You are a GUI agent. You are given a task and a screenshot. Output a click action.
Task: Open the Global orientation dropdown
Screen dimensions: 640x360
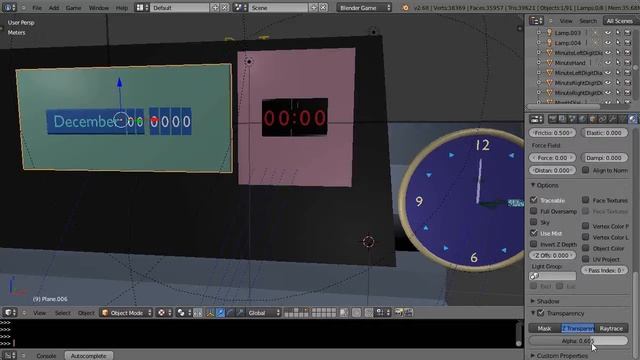pyautogui.click(x=264, y=313)
